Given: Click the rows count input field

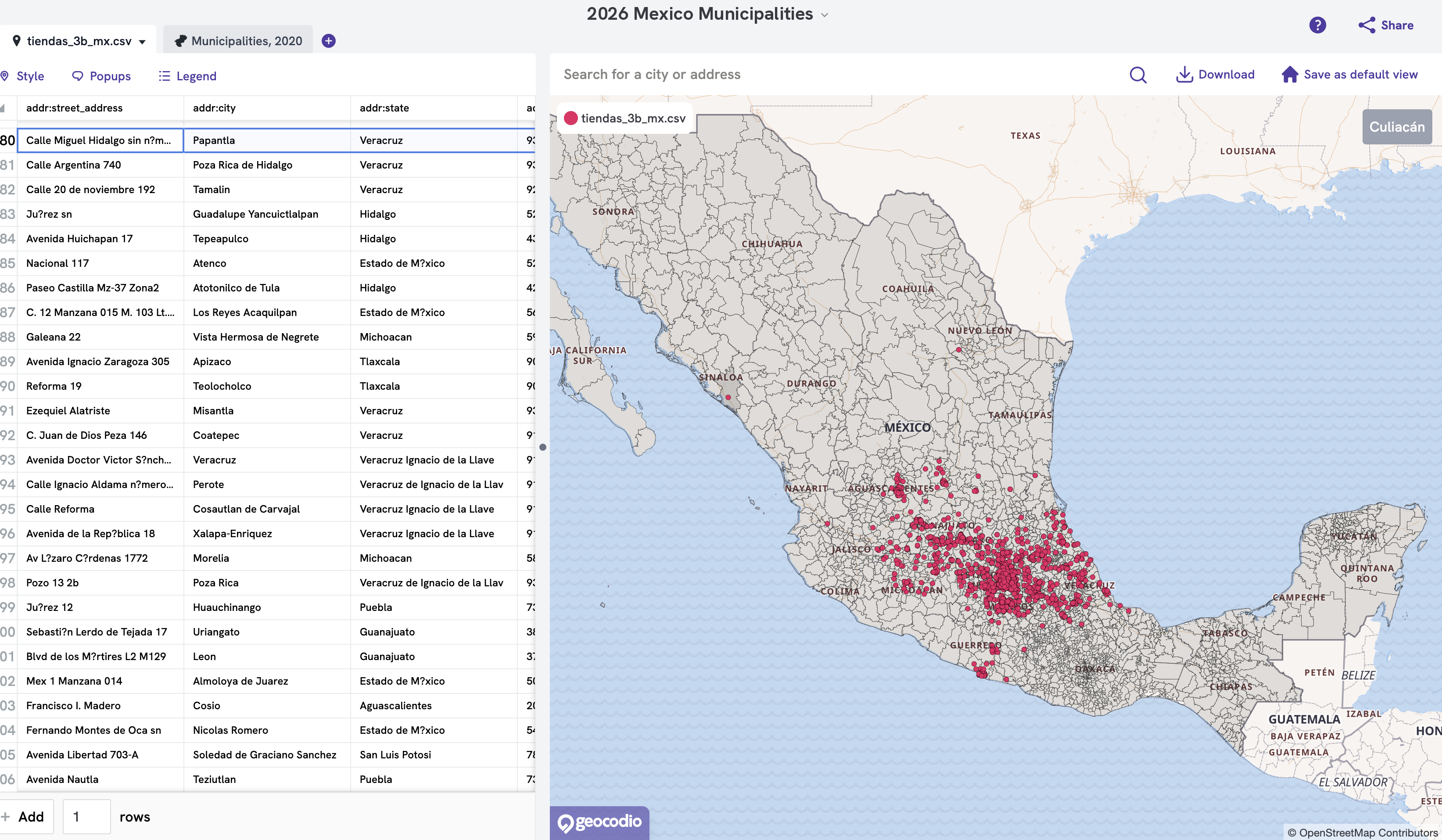Looking at the screenshot, I should 86,817.
